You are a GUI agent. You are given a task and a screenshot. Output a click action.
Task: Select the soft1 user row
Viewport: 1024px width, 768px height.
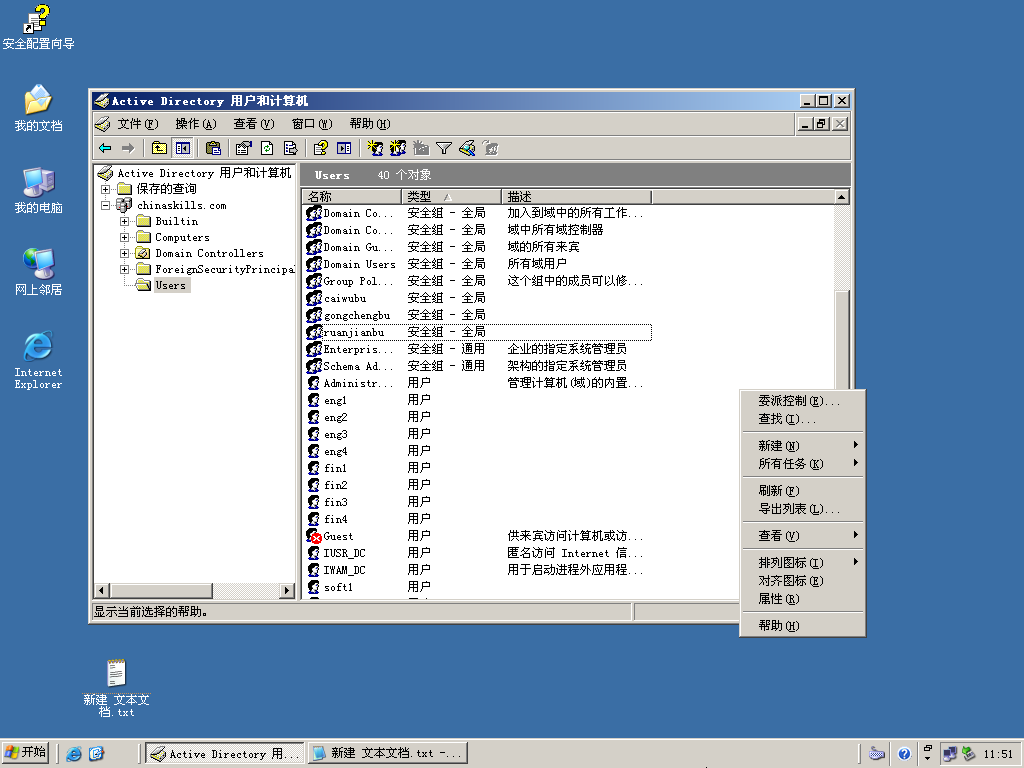[477, 587]
